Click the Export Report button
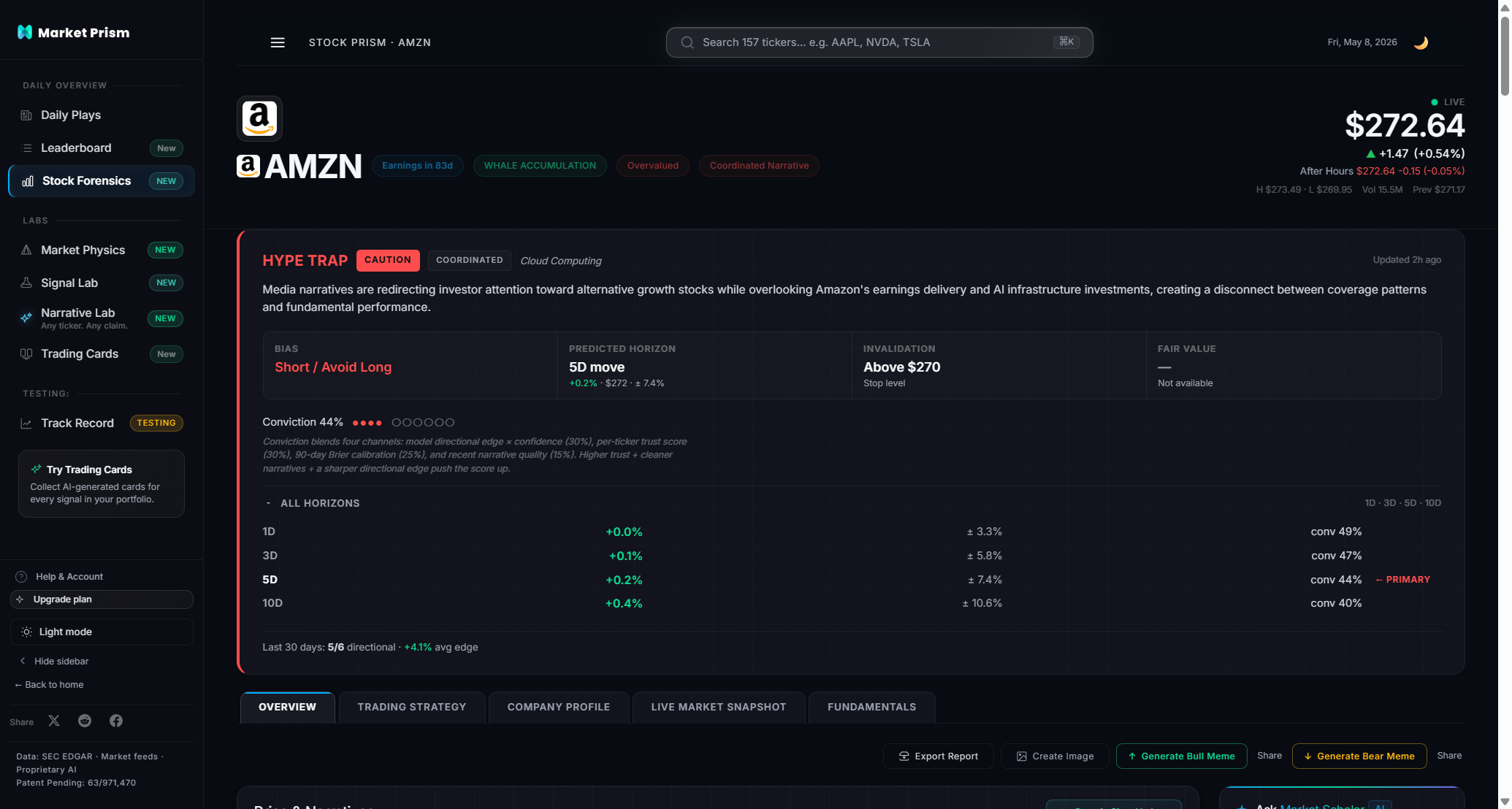1512x809 pixels. [x=938, y=756]
